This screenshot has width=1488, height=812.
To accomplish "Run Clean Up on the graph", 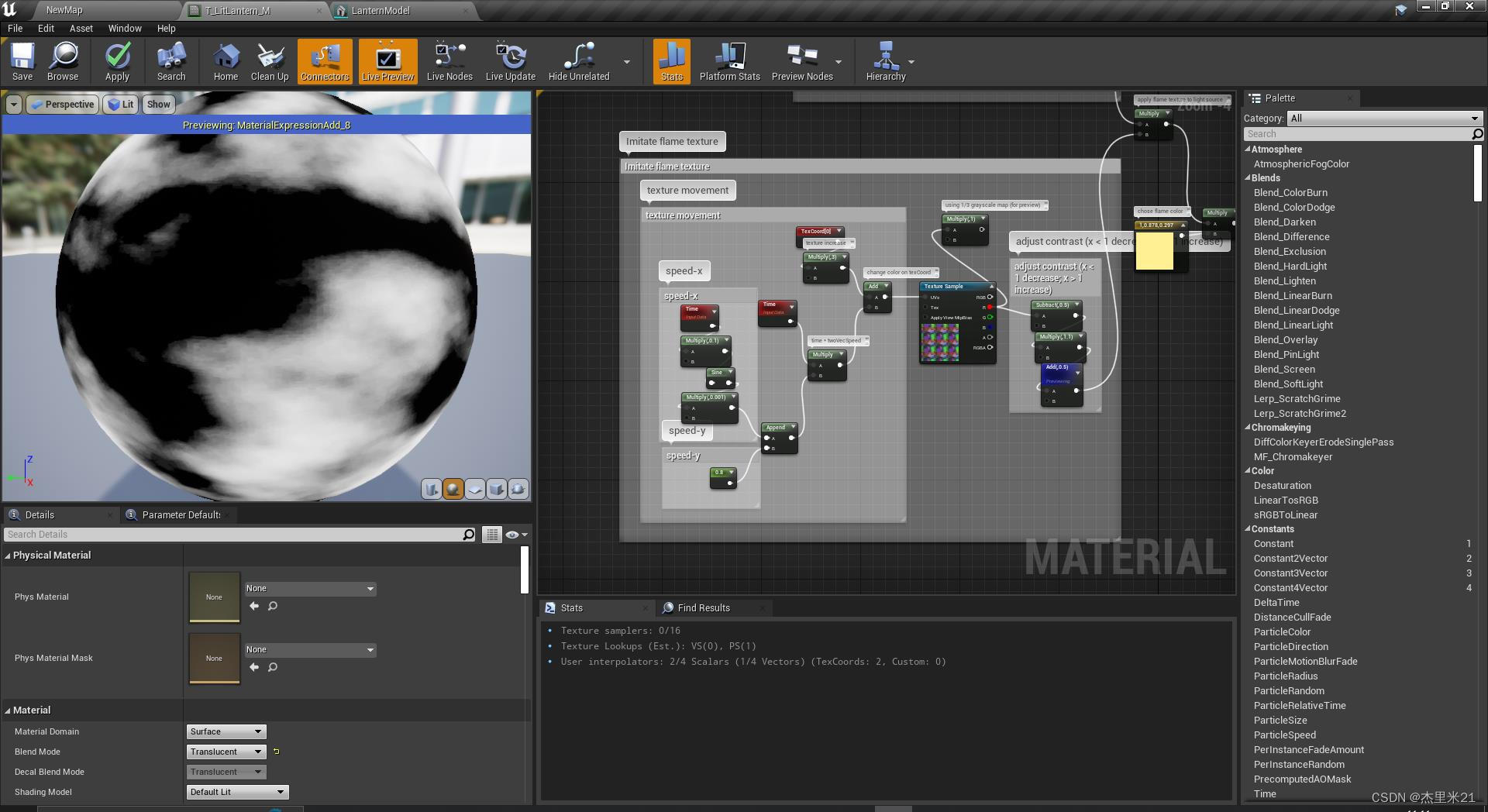I will [x=270, y=61].
